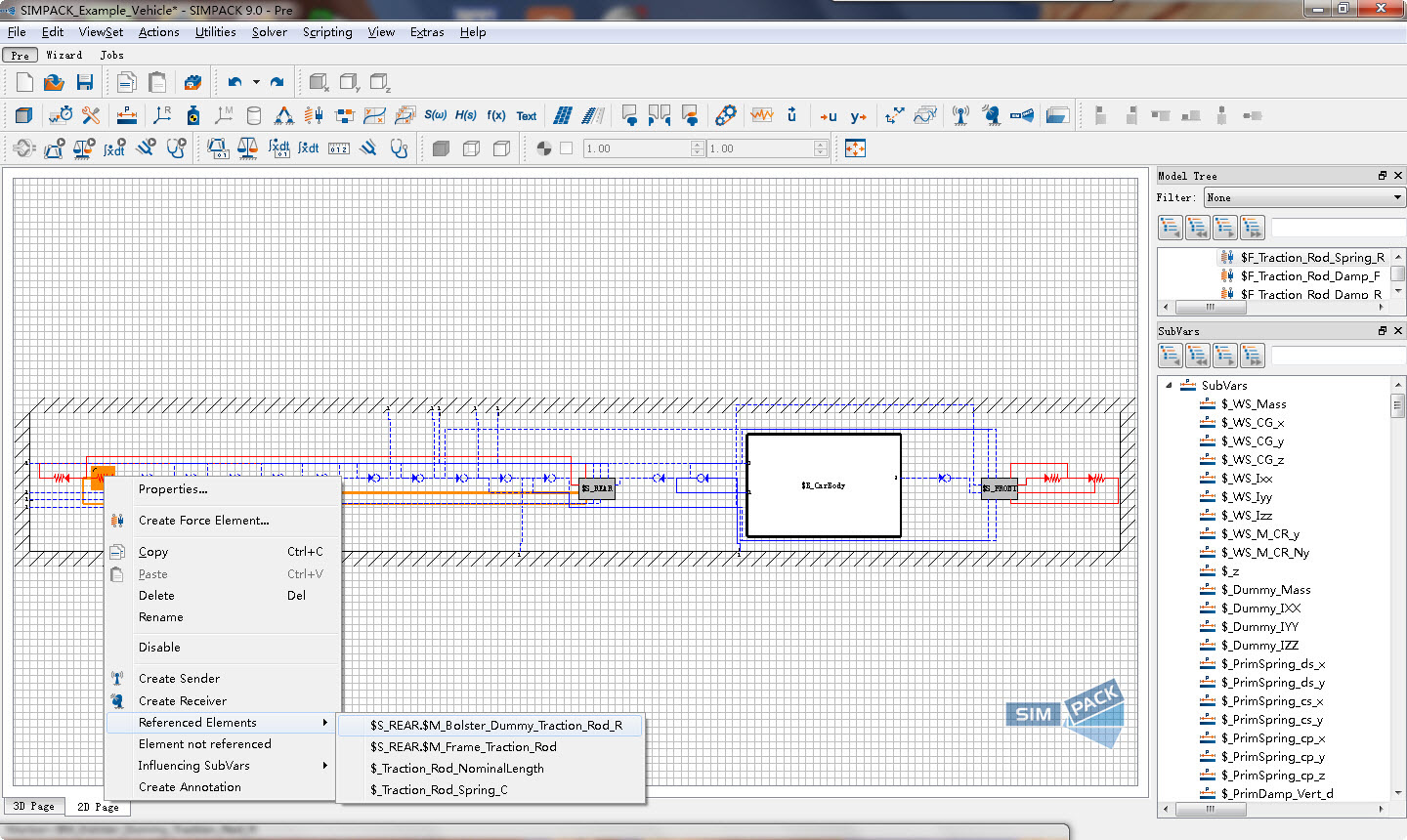The image size is (1407, 840).
Task: Create a new Body element
Action: pyautogui.click(x=24, y=115)
